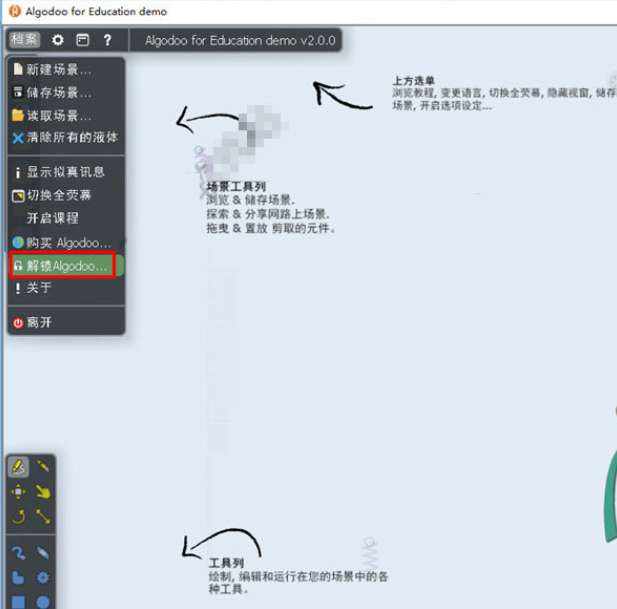Click 解锁Algodoo in the menu
Image resolution: width=617 pixels, height=609 pixels.
click(64, 266)
